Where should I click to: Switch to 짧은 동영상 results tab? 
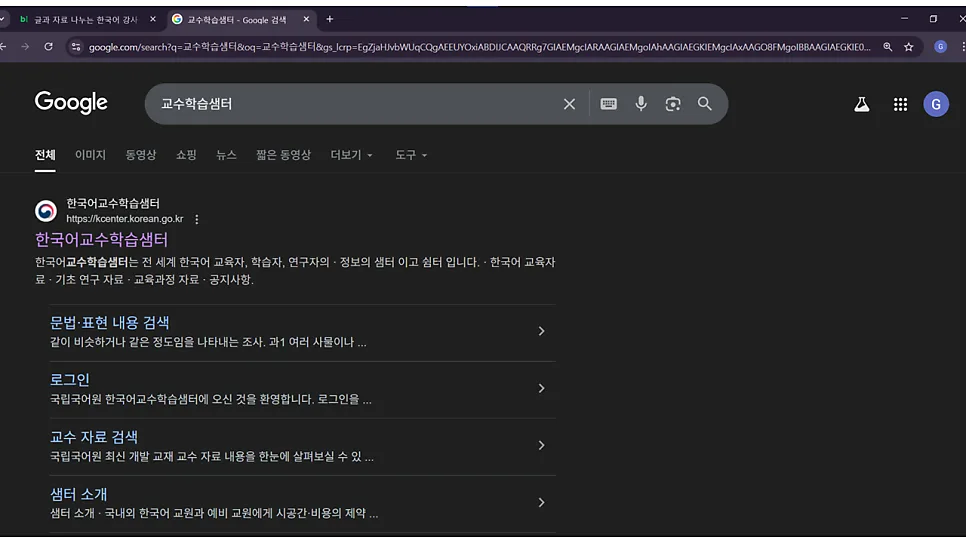click(x=283, y=155)
